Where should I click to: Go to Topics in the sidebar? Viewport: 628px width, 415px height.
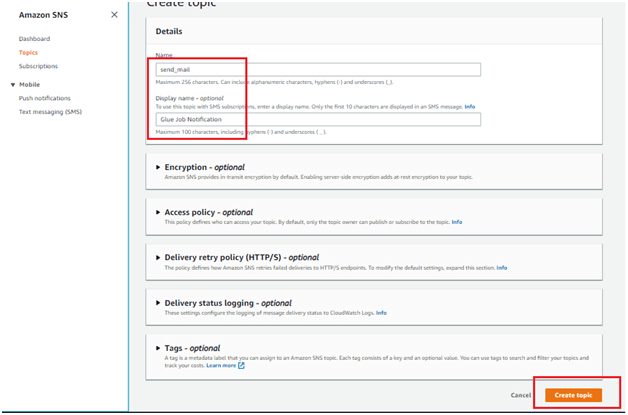[28, 52]
